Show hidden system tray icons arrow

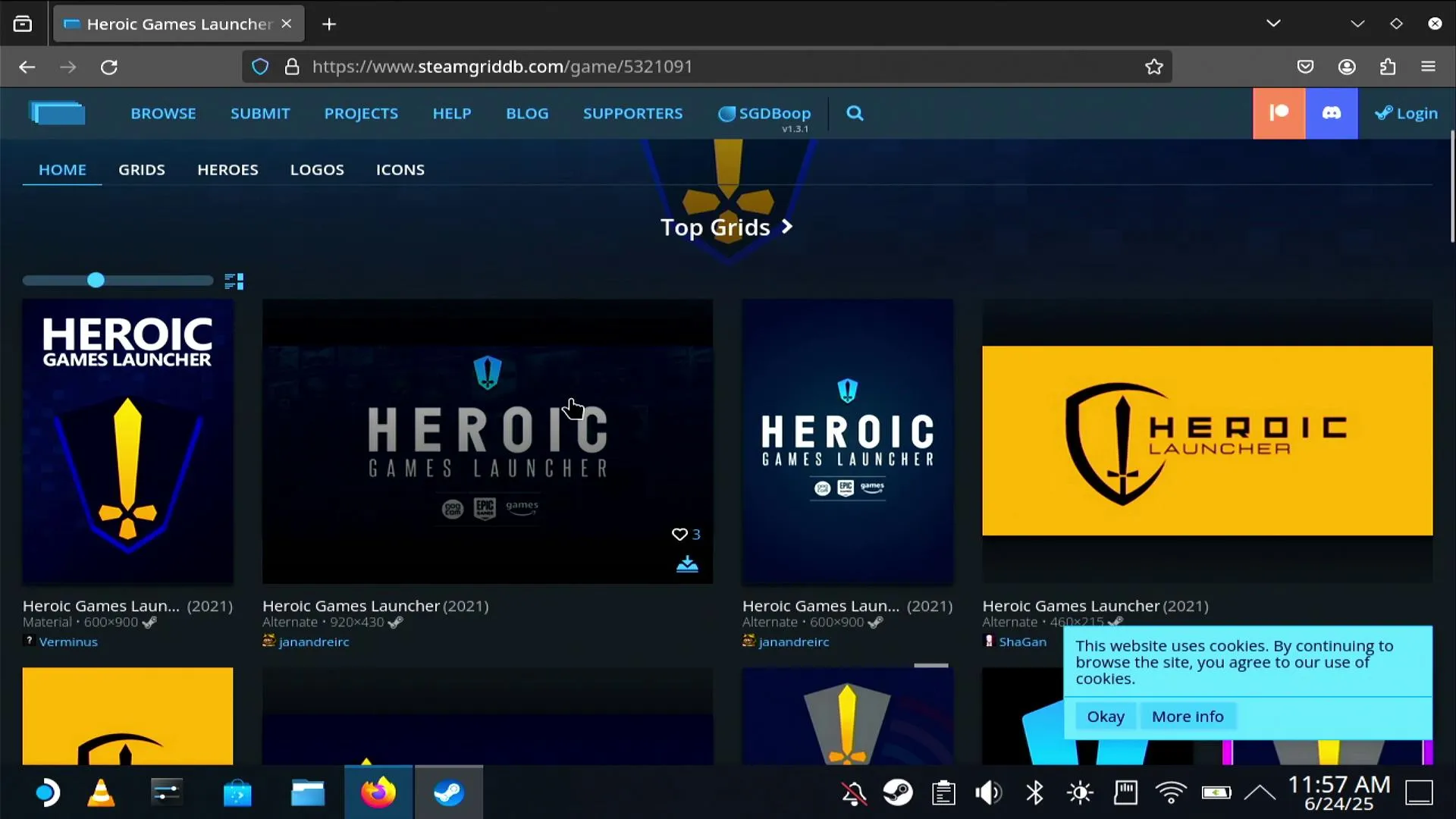(1260, 793)
